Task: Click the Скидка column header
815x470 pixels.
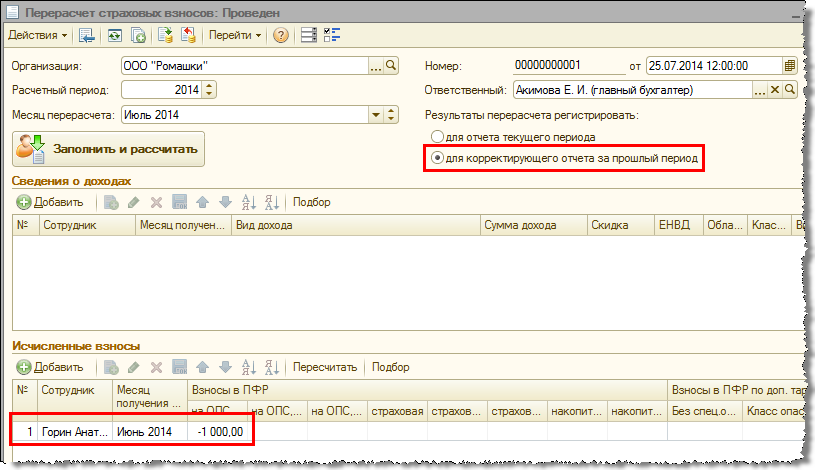Action: point(620,225)
